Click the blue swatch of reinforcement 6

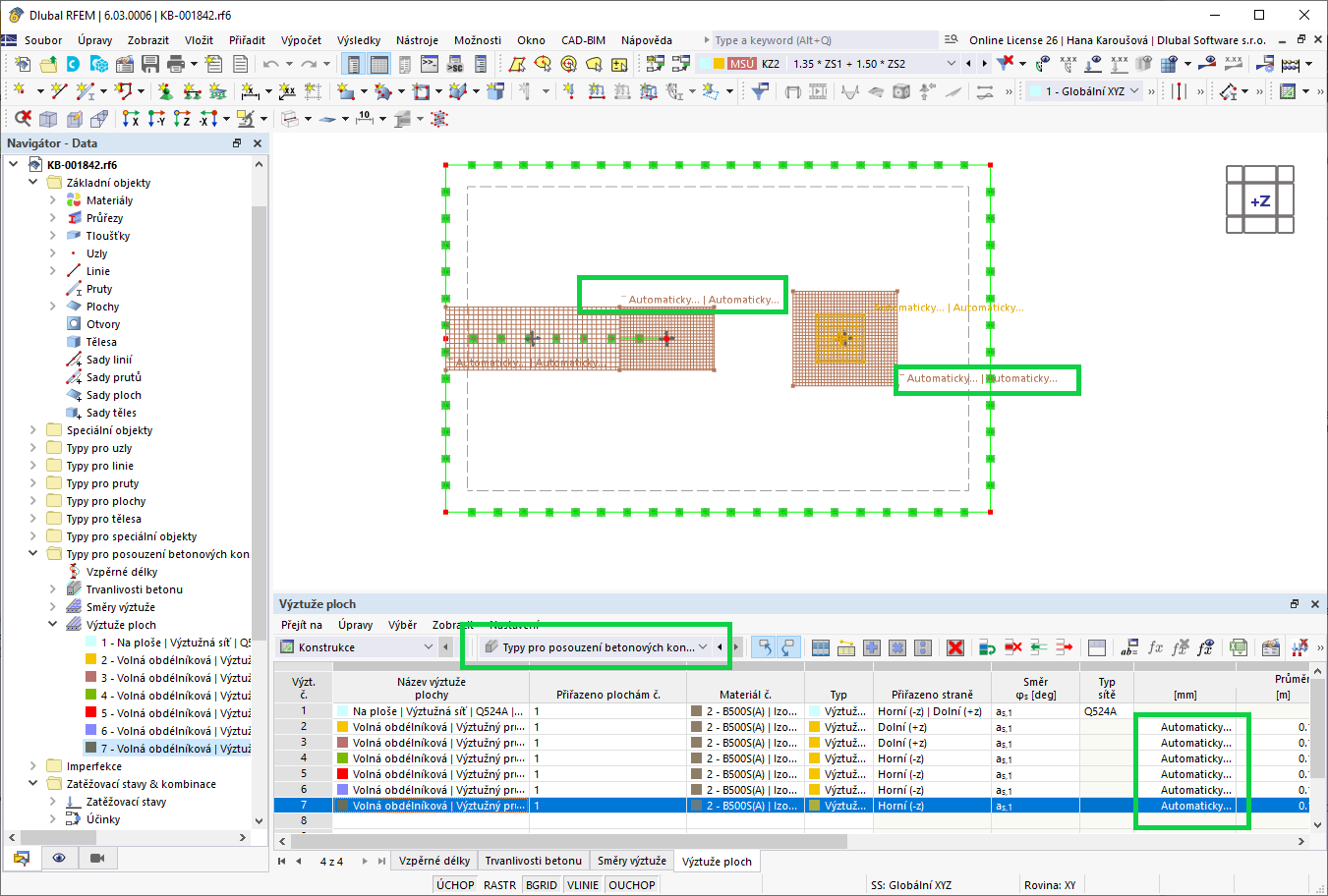point(91,731)
